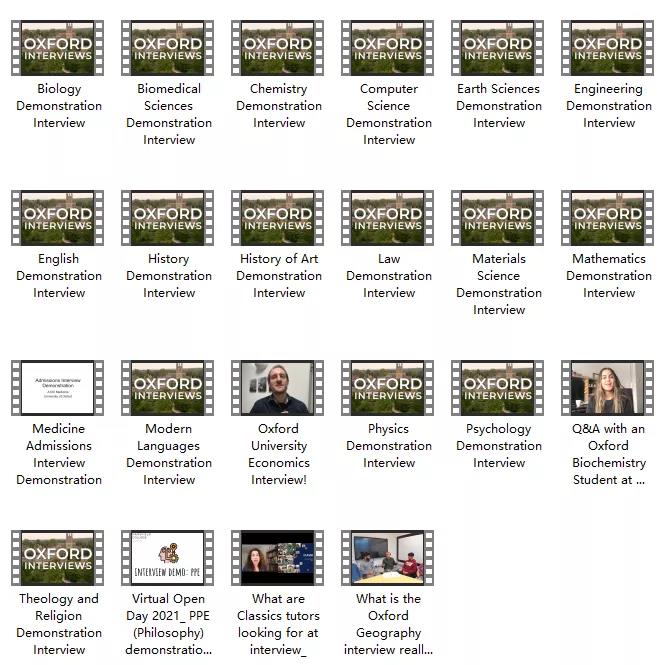The image size is (660, 665).
Task: Click the History Demonstration Interview video thumbnail
Action: point(167,218)
